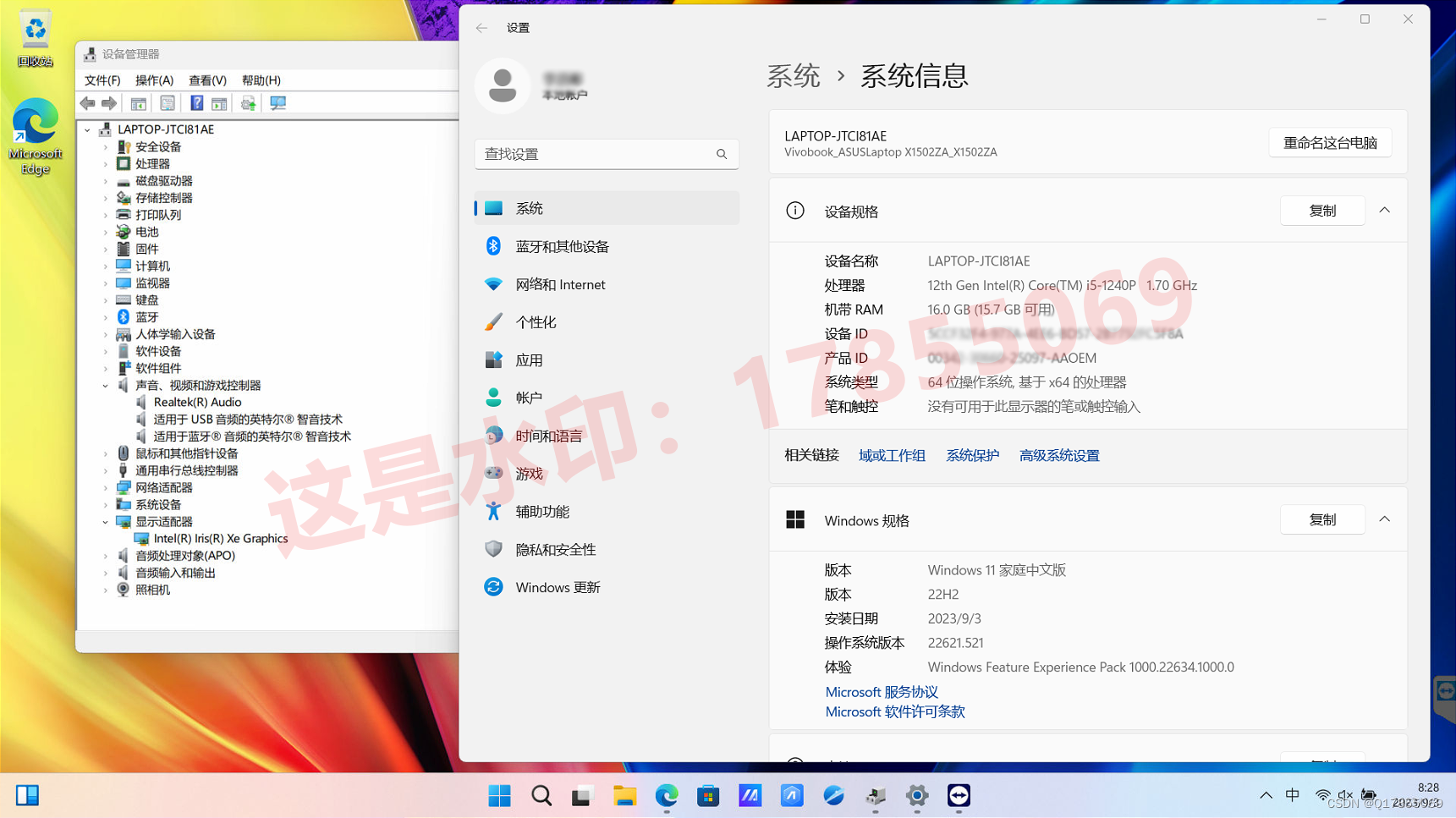Open File Explorer from the taskbar
Viewport: 1456px width, 818px height.
coord(624,795)
